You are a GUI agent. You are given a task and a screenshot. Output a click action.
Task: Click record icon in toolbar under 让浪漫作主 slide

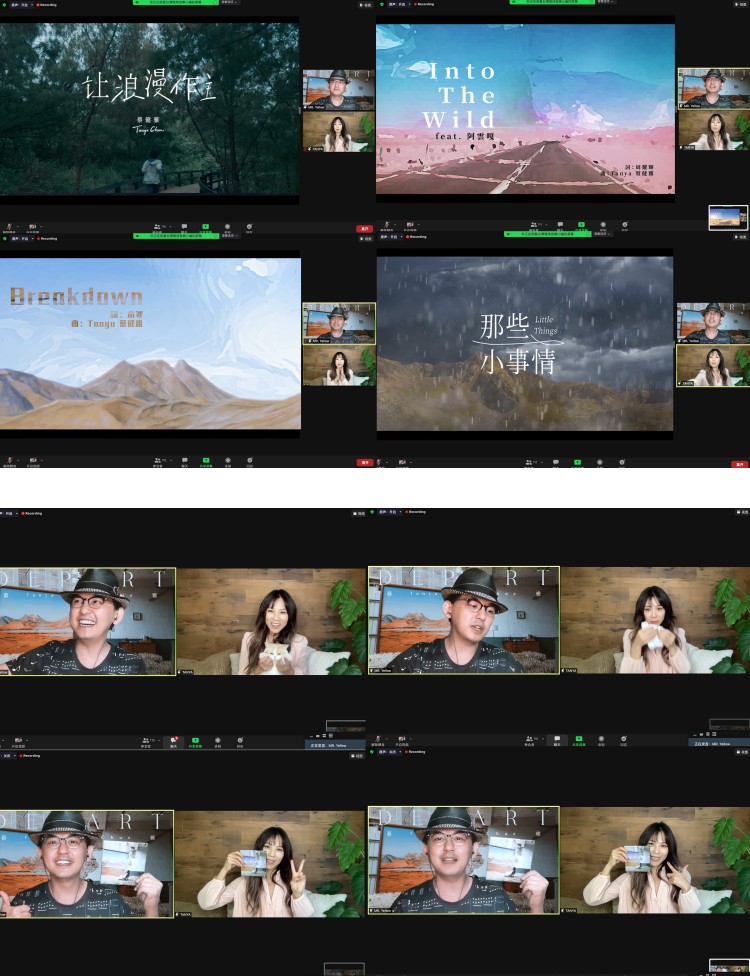pos(227,227)
